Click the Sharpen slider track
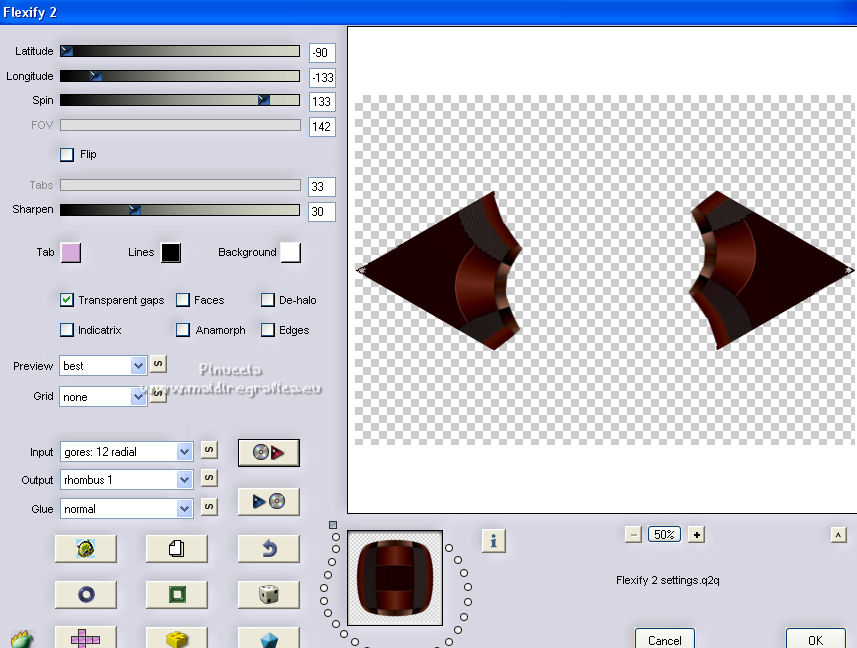 (180, 210)
